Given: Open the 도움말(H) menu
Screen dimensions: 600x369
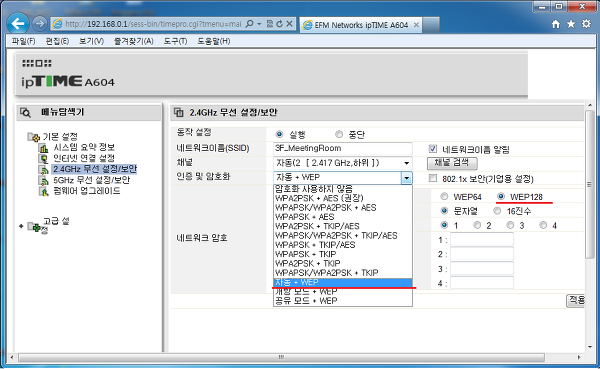Looking at the screenshot, I should [x=214, y=41].
